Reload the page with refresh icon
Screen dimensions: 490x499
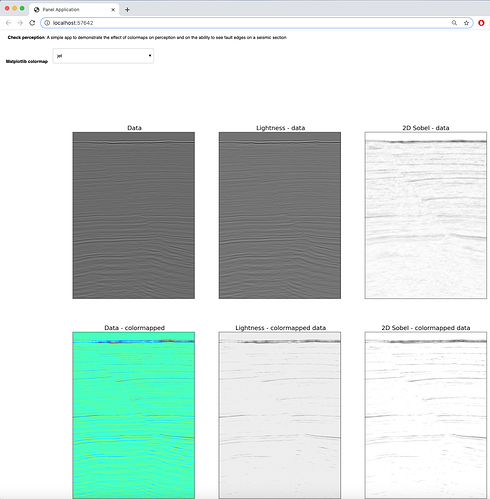click(32, 23)
